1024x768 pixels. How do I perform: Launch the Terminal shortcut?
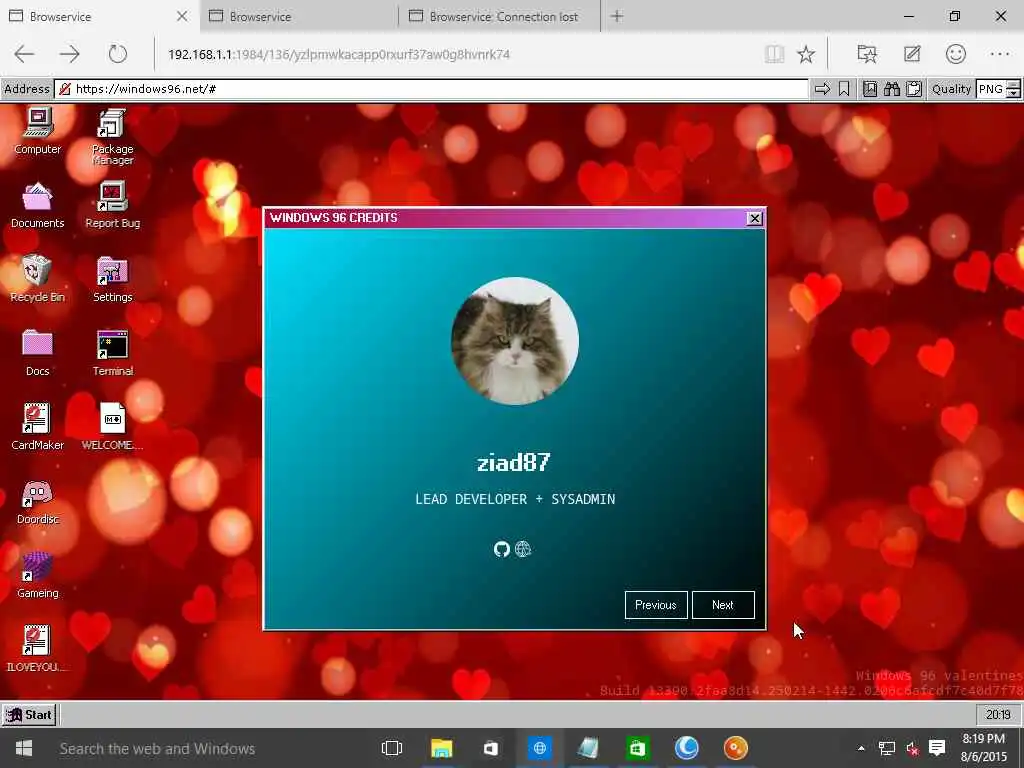tap(112, 353)
